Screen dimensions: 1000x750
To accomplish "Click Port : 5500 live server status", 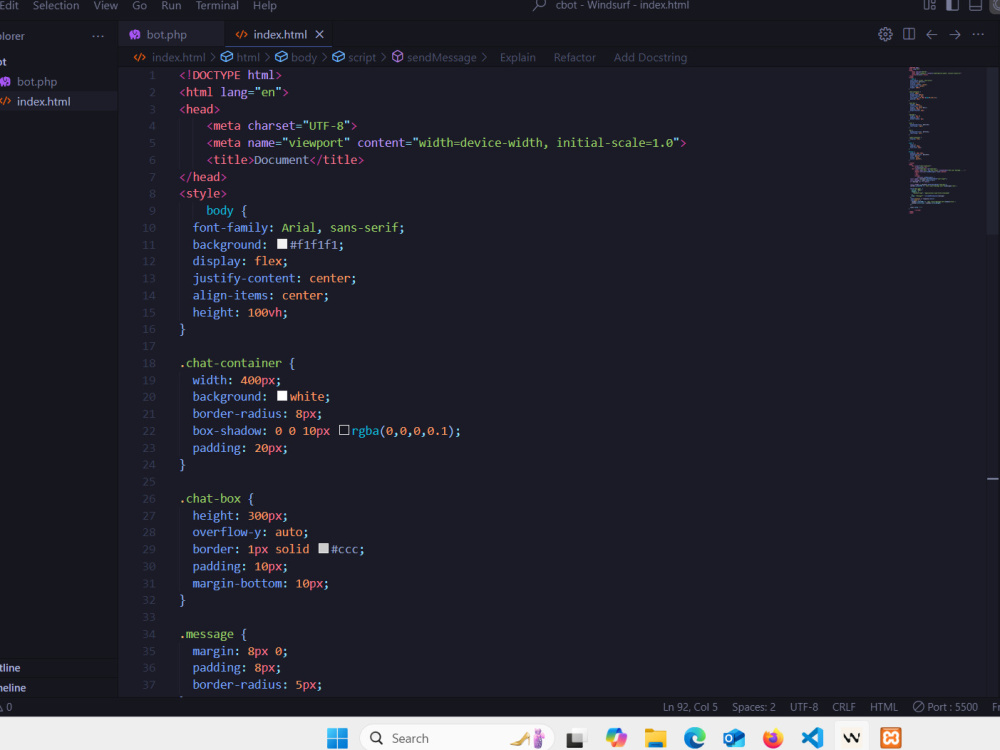I will click(x=945, y=707).
